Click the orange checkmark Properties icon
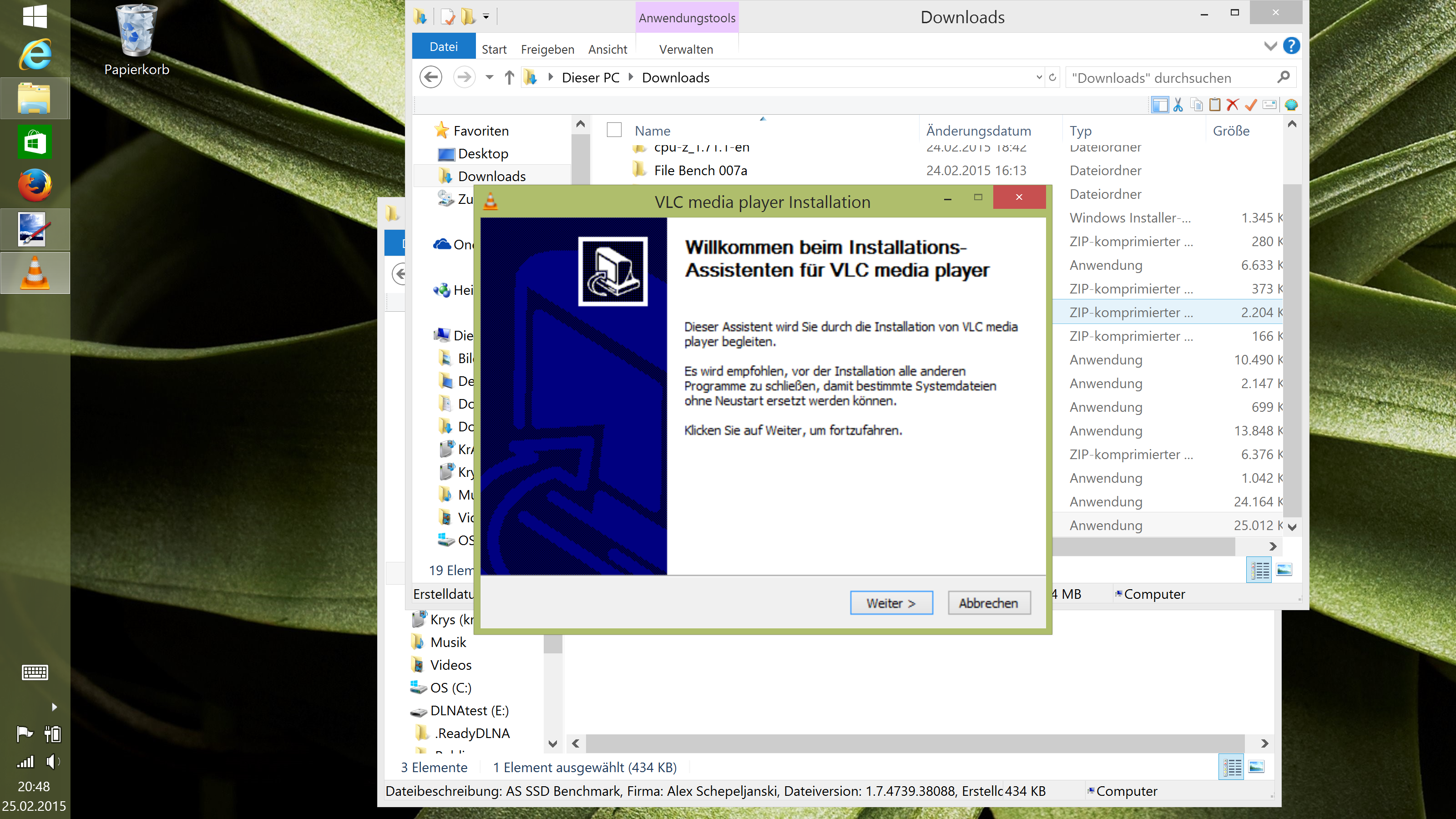Screen dimensions: 1456x819 (1251, 105)
